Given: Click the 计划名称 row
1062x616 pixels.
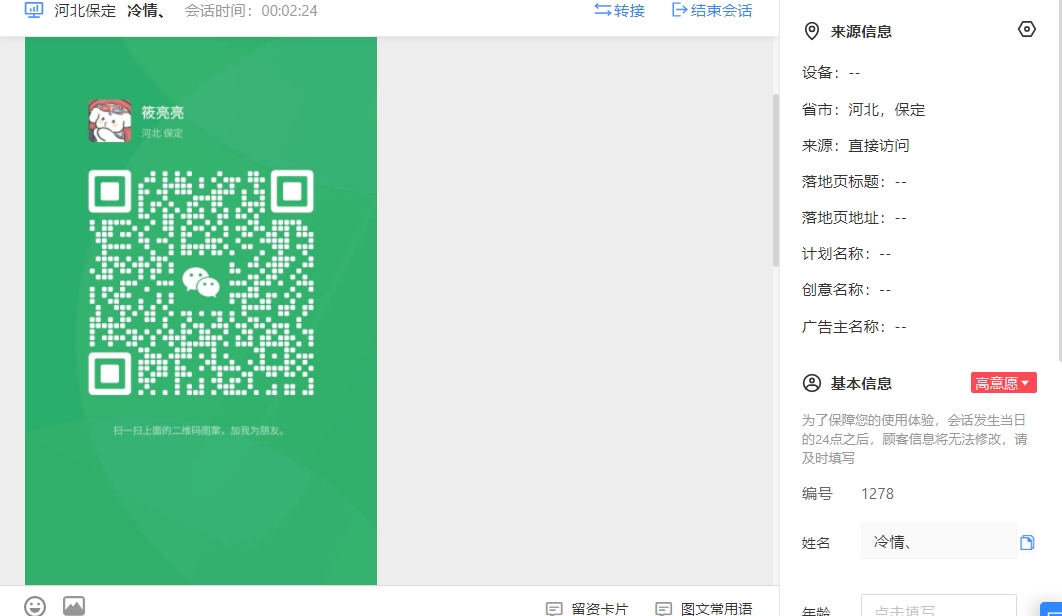Looking at the screenshot, I should [x=846, y=254].
